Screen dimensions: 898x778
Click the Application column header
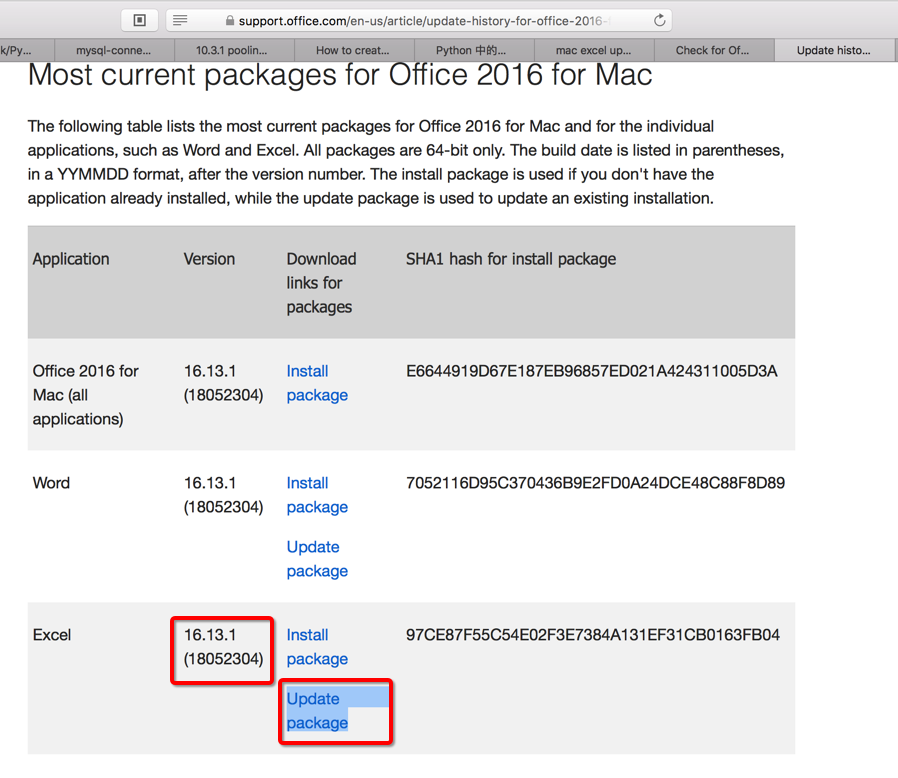point(71,260)
